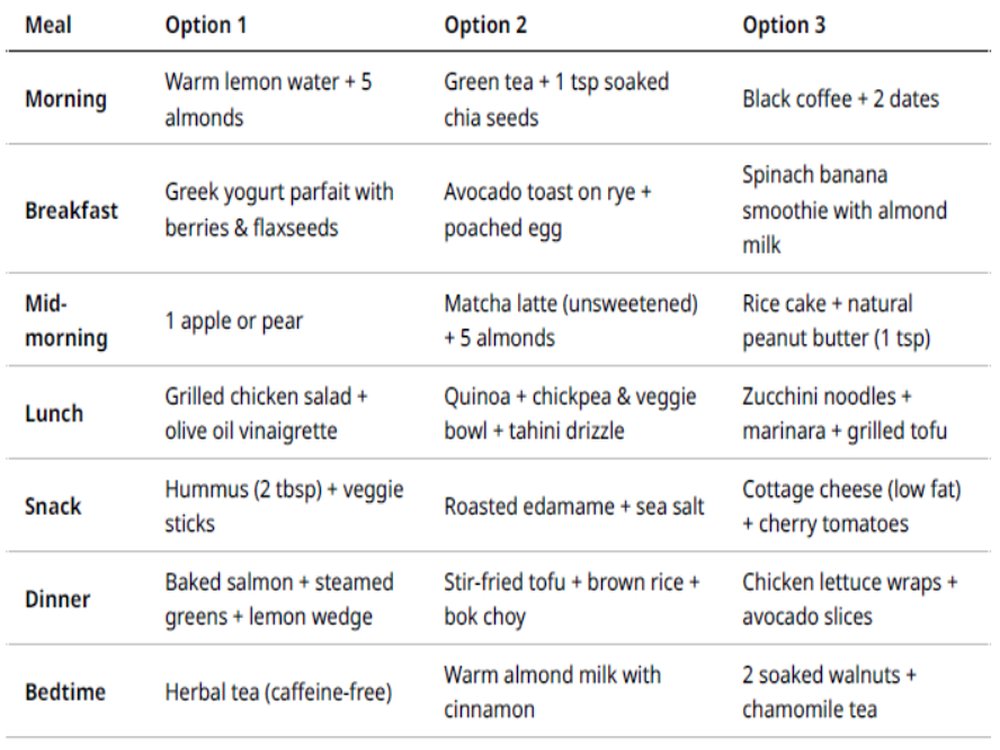Viewport: 1000px width, 750px height.
Task: Select the Option 3 column header
Action: click(x=784, y=26)
